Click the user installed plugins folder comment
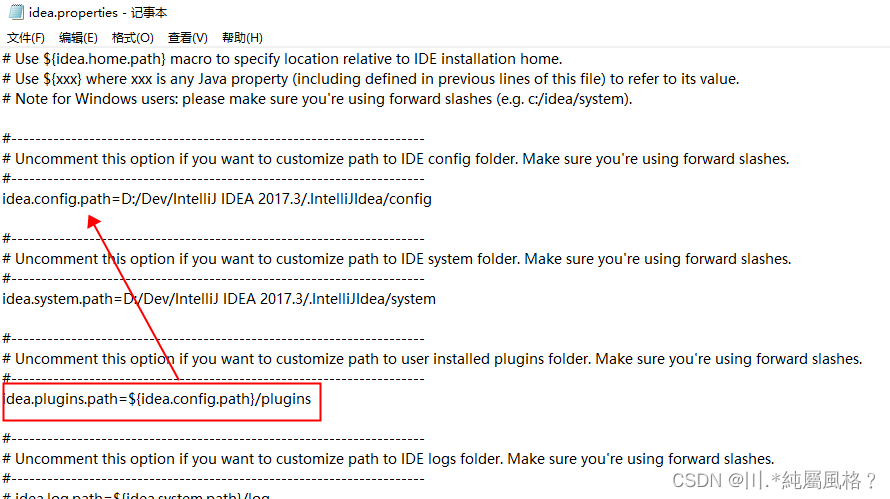 point(432,359)
